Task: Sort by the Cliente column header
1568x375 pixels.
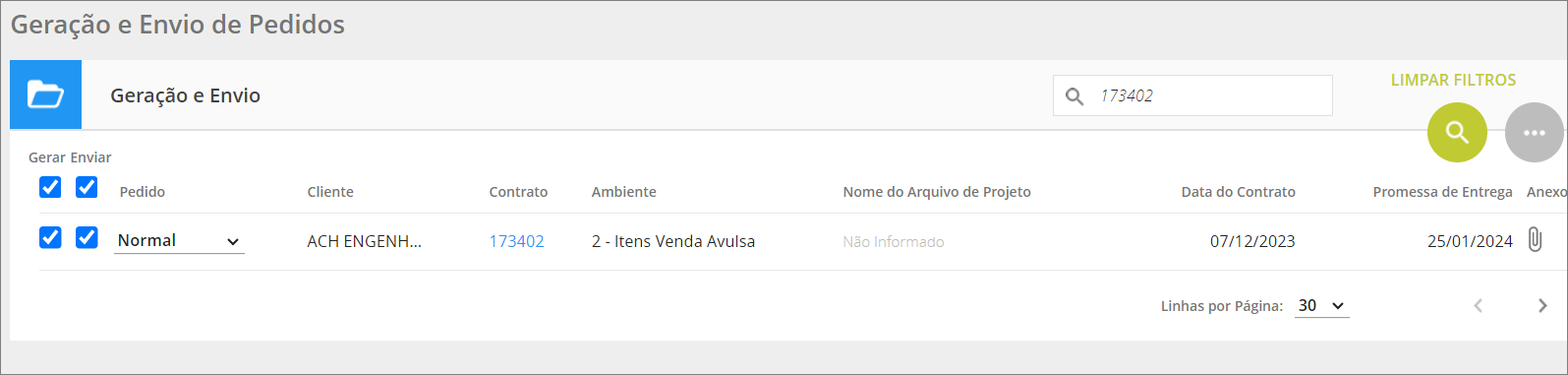Action: coord(330,192)
